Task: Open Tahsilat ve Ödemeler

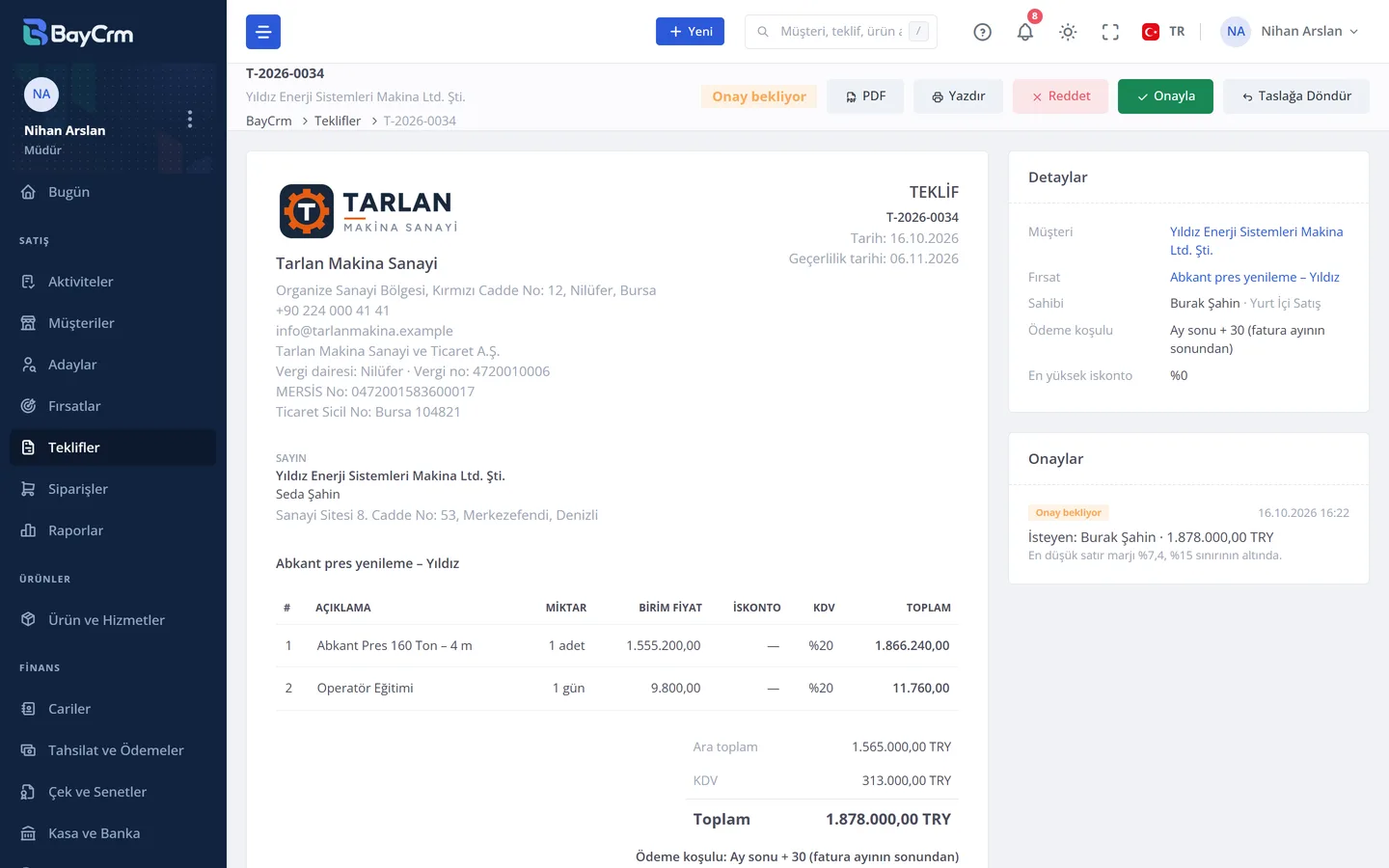Action: pos(113,750)
